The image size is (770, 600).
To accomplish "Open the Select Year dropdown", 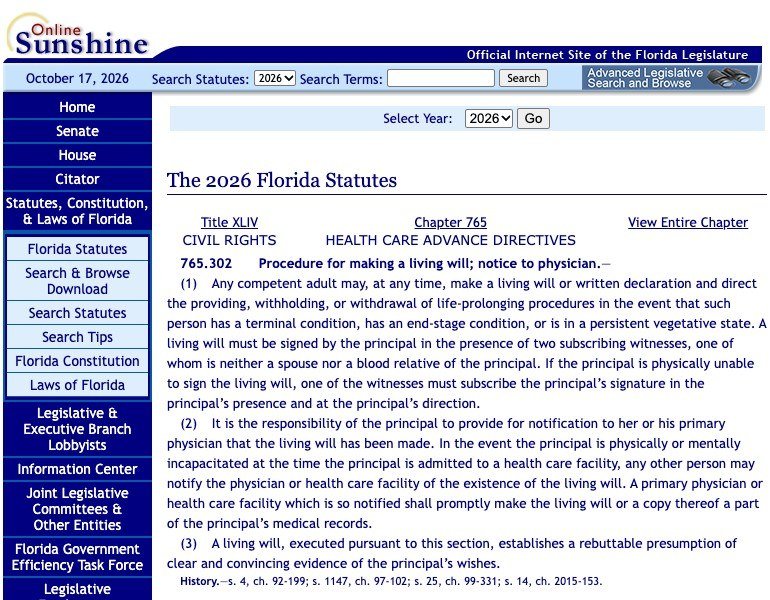I will (489, 118).
